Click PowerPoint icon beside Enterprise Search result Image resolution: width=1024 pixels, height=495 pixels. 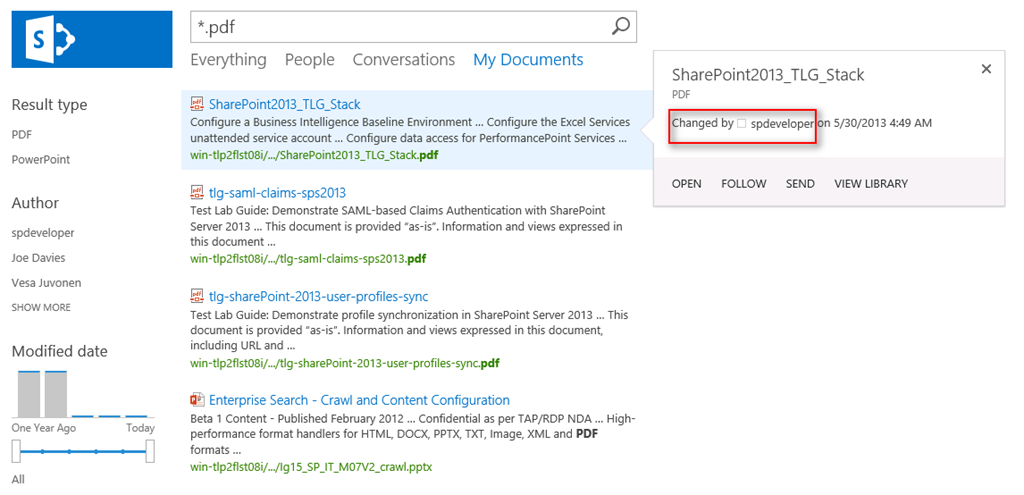click(197, 400)
